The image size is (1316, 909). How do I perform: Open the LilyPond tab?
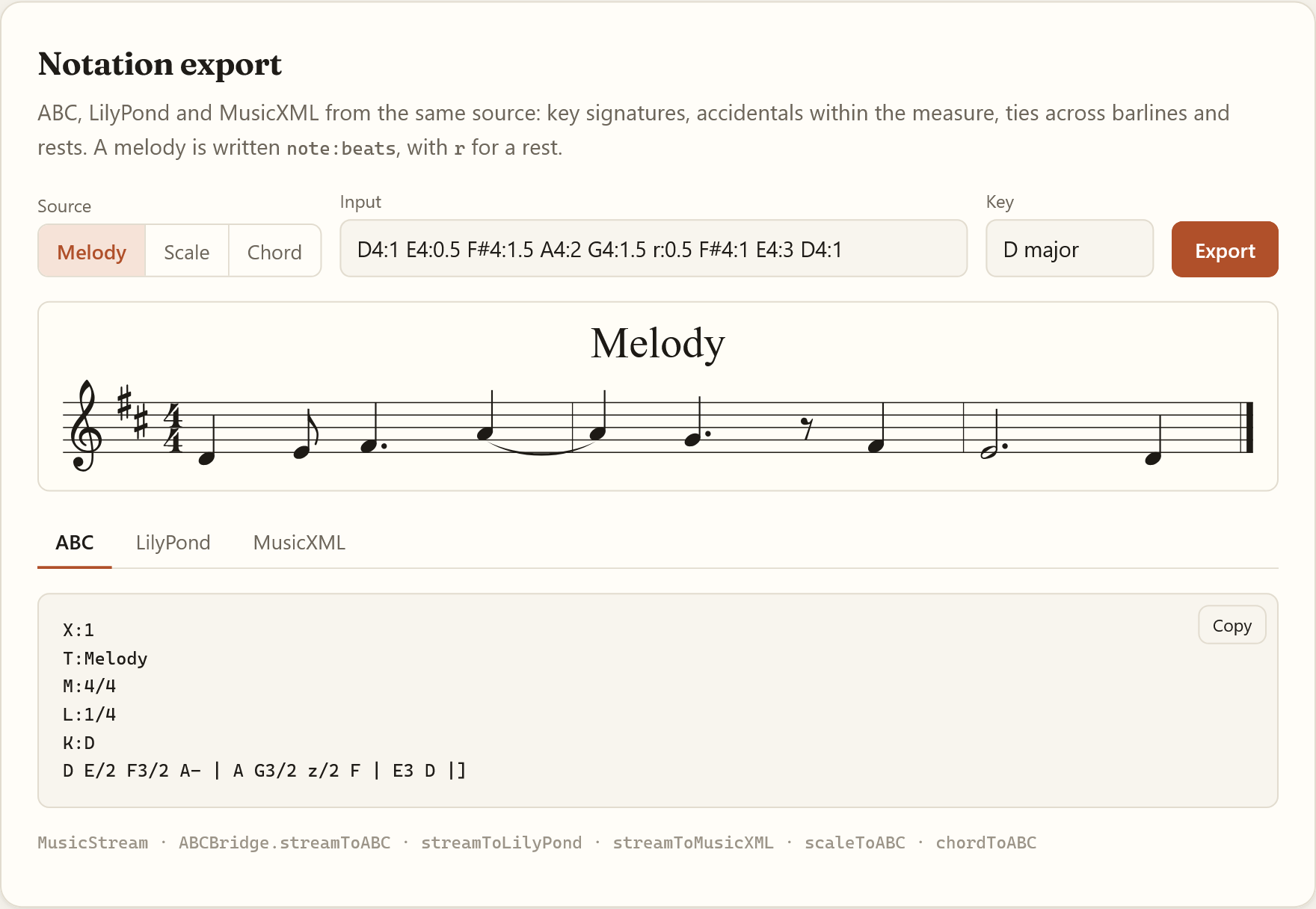click(x=173, y=543)
